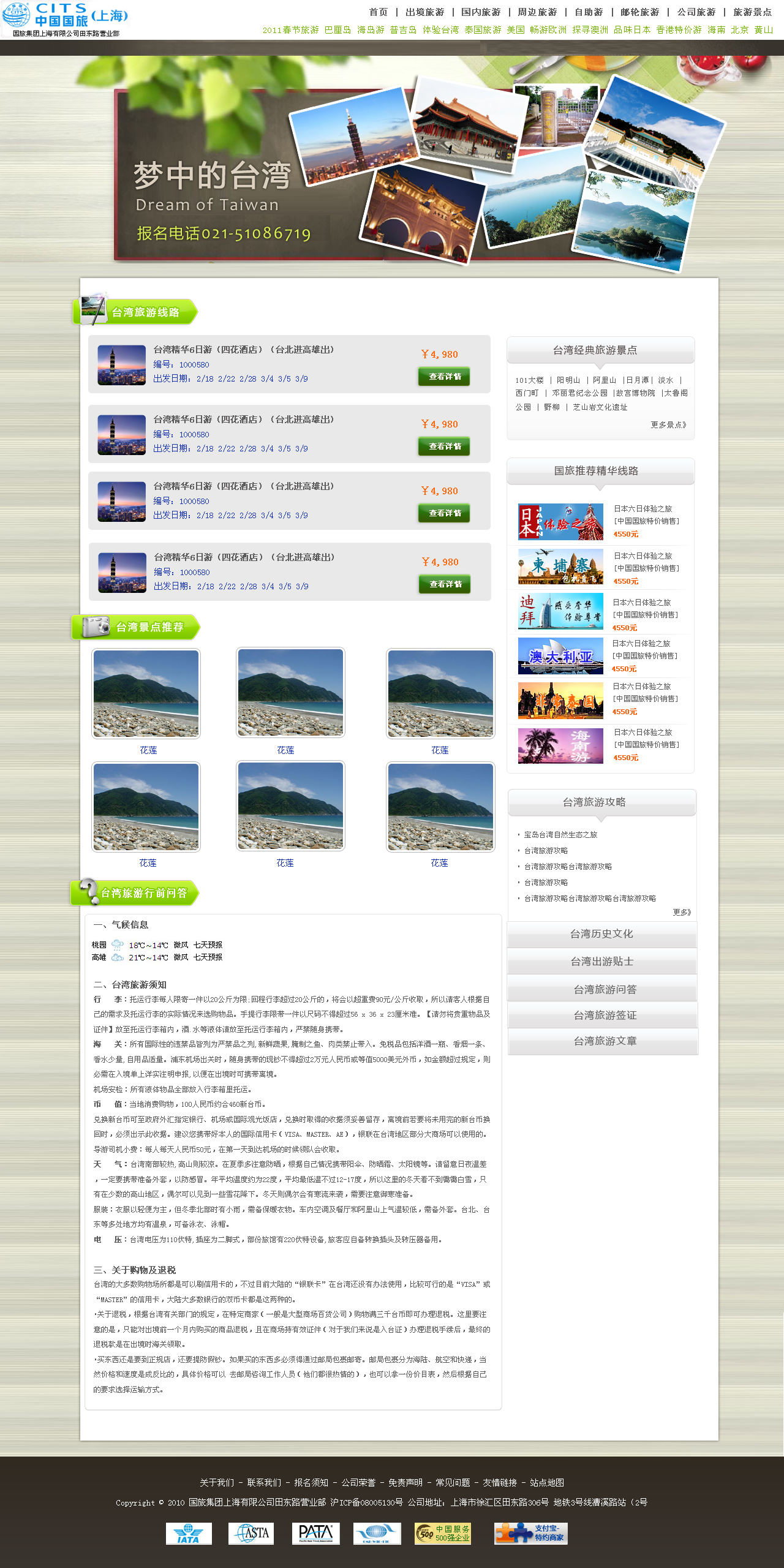Open the 巴厘岛 link
The height and width of the screenshot is (1568, 784).
tap(338, 30)
